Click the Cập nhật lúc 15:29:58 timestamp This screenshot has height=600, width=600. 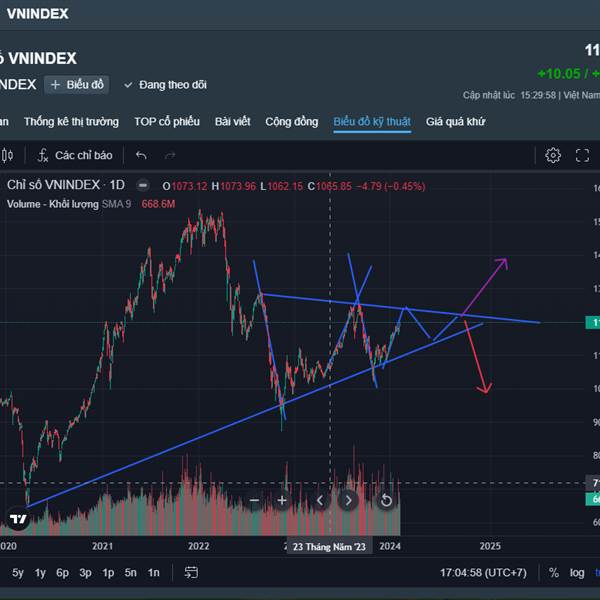pos(509,95)
